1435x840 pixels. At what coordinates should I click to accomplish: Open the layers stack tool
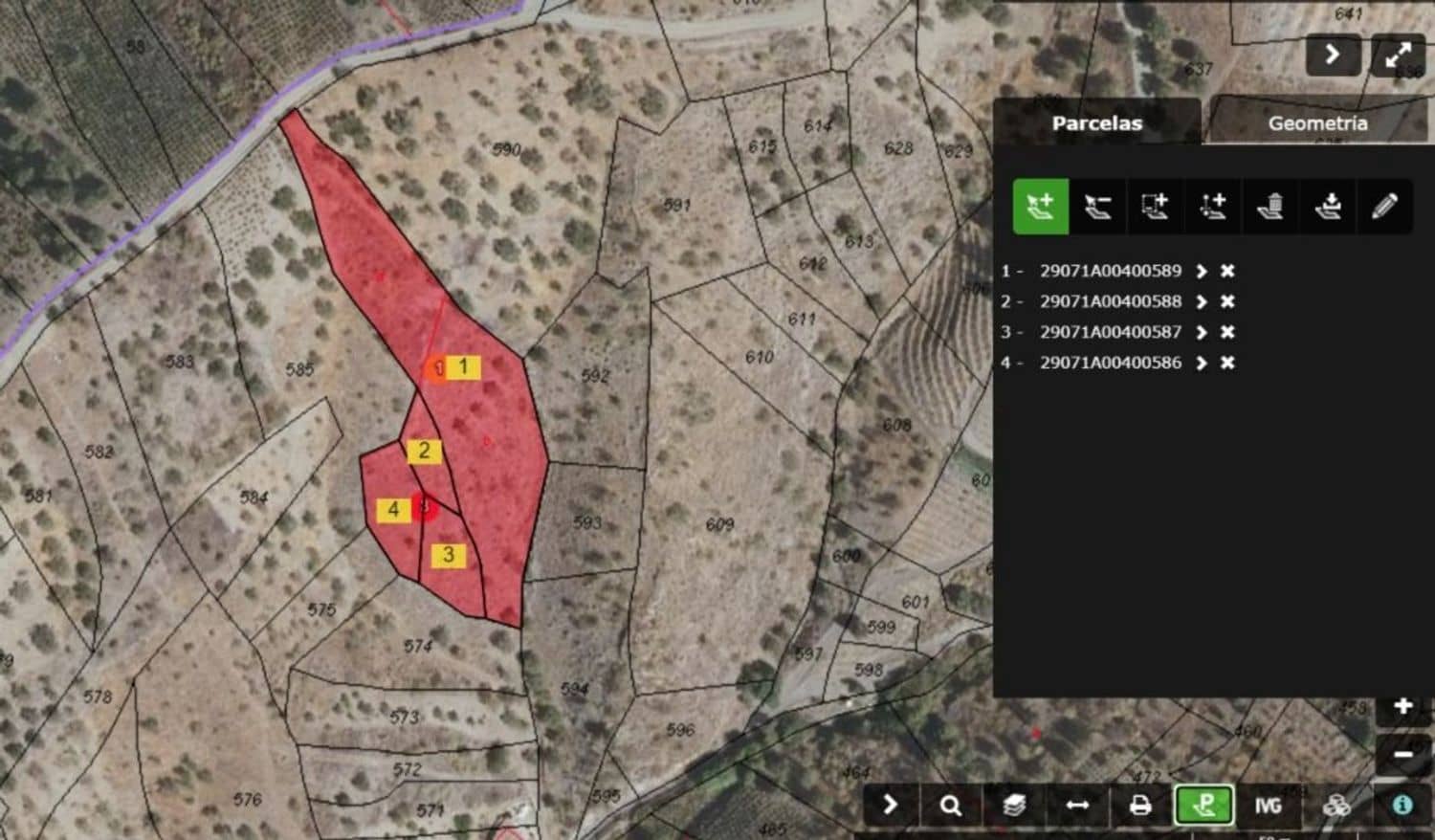tap(1014, 806)
